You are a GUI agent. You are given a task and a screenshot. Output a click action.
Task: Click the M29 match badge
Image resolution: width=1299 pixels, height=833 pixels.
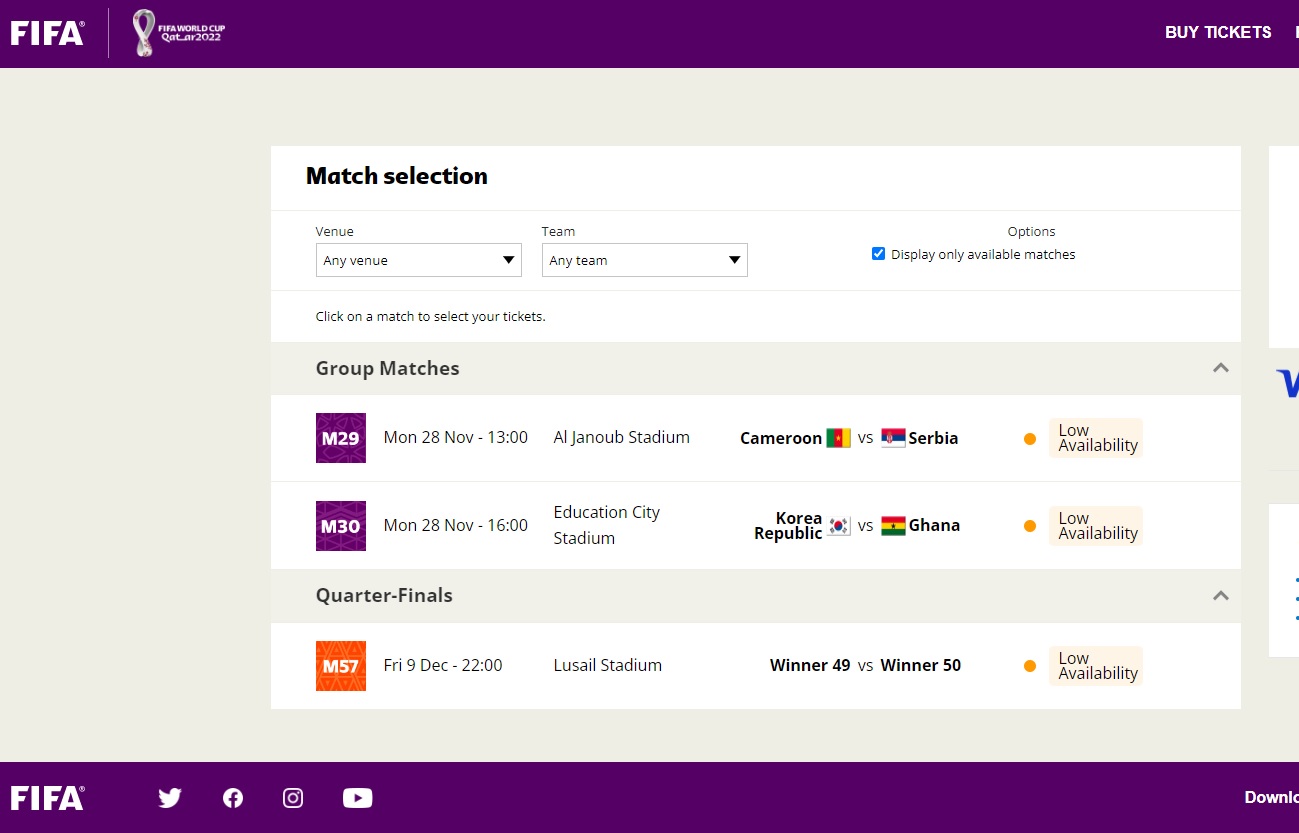341,438
